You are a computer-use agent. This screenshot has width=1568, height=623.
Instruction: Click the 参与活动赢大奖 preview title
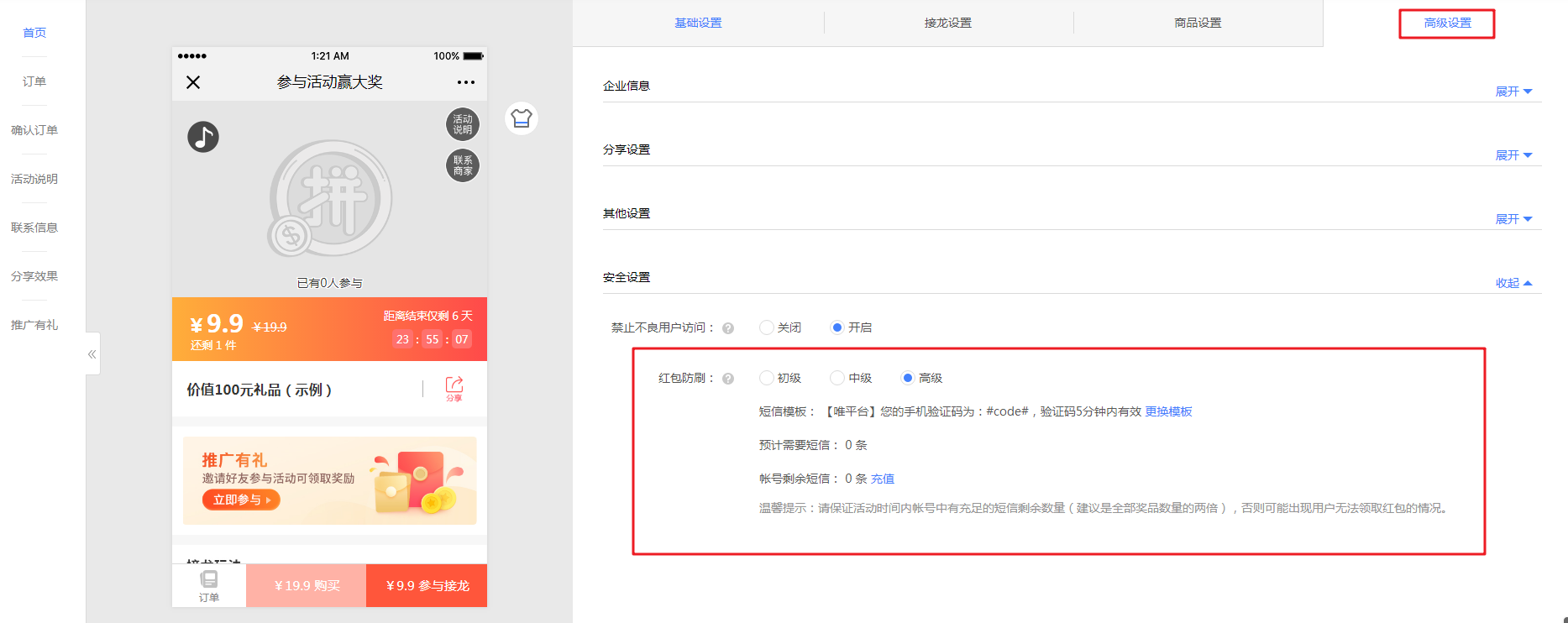pyautogui.click(x=330, y=82)
